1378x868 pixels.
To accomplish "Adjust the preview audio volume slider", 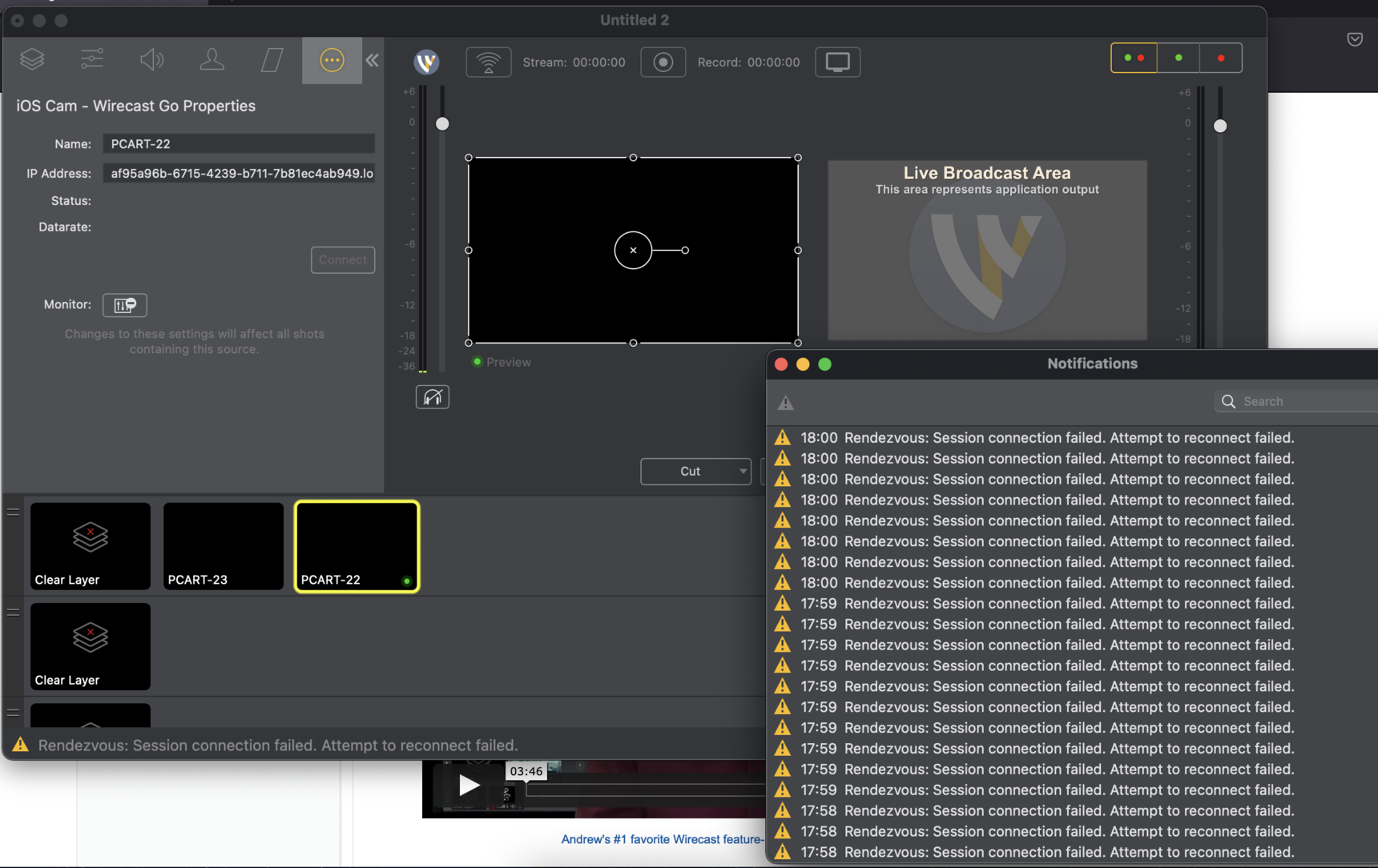I will tap(442, 123).
